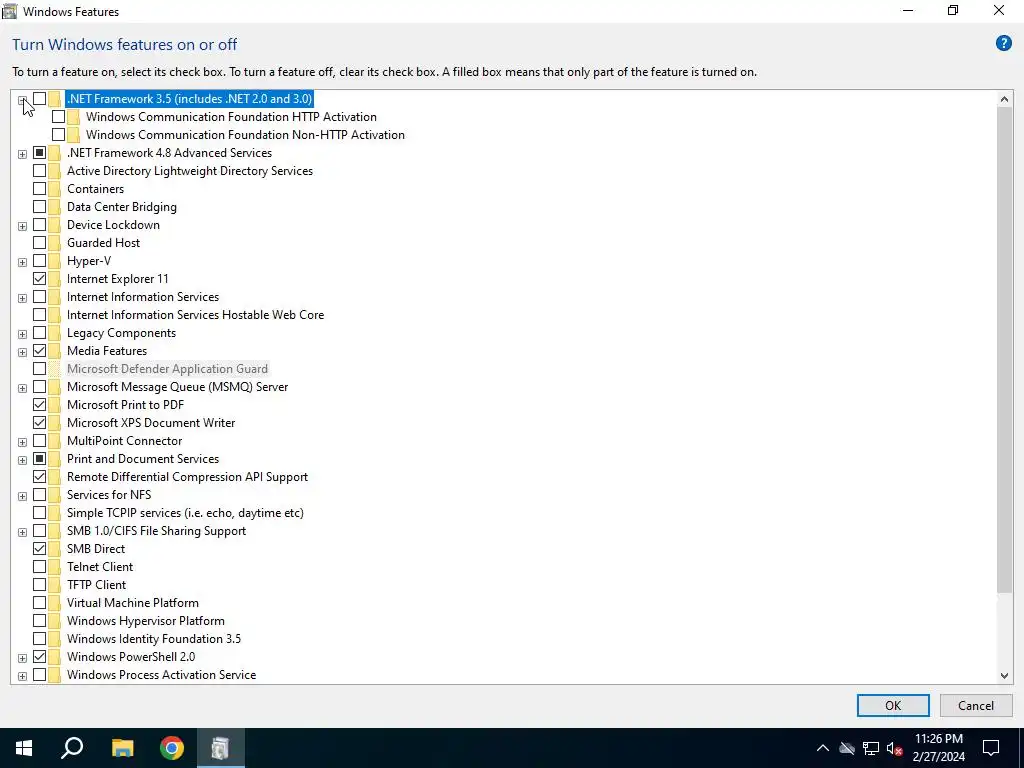This screenshot has width=1024, height=768.
Task: Select Windows Identity Foundation 3.5 label
Action: (x=153, y=639)
